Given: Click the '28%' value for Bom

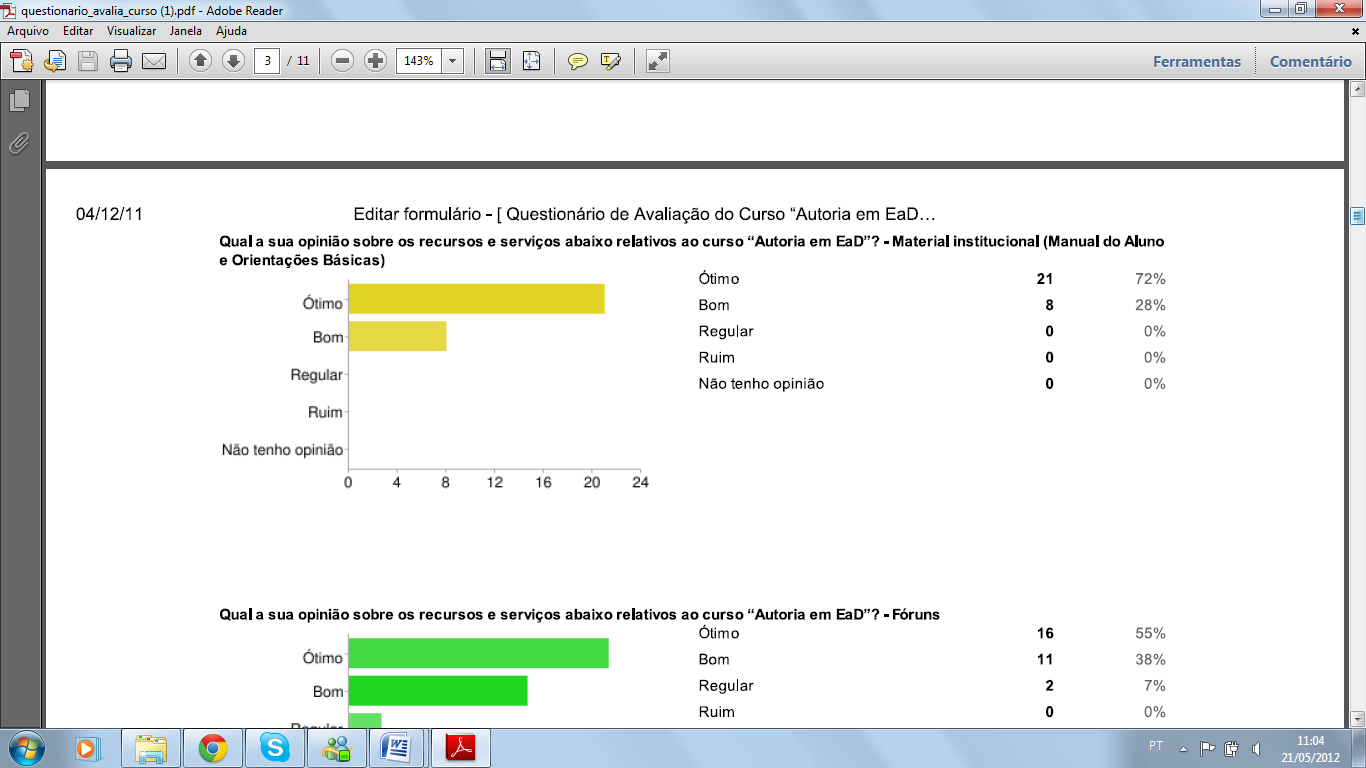Looking at the screenshot, I should click(1151, 305).
